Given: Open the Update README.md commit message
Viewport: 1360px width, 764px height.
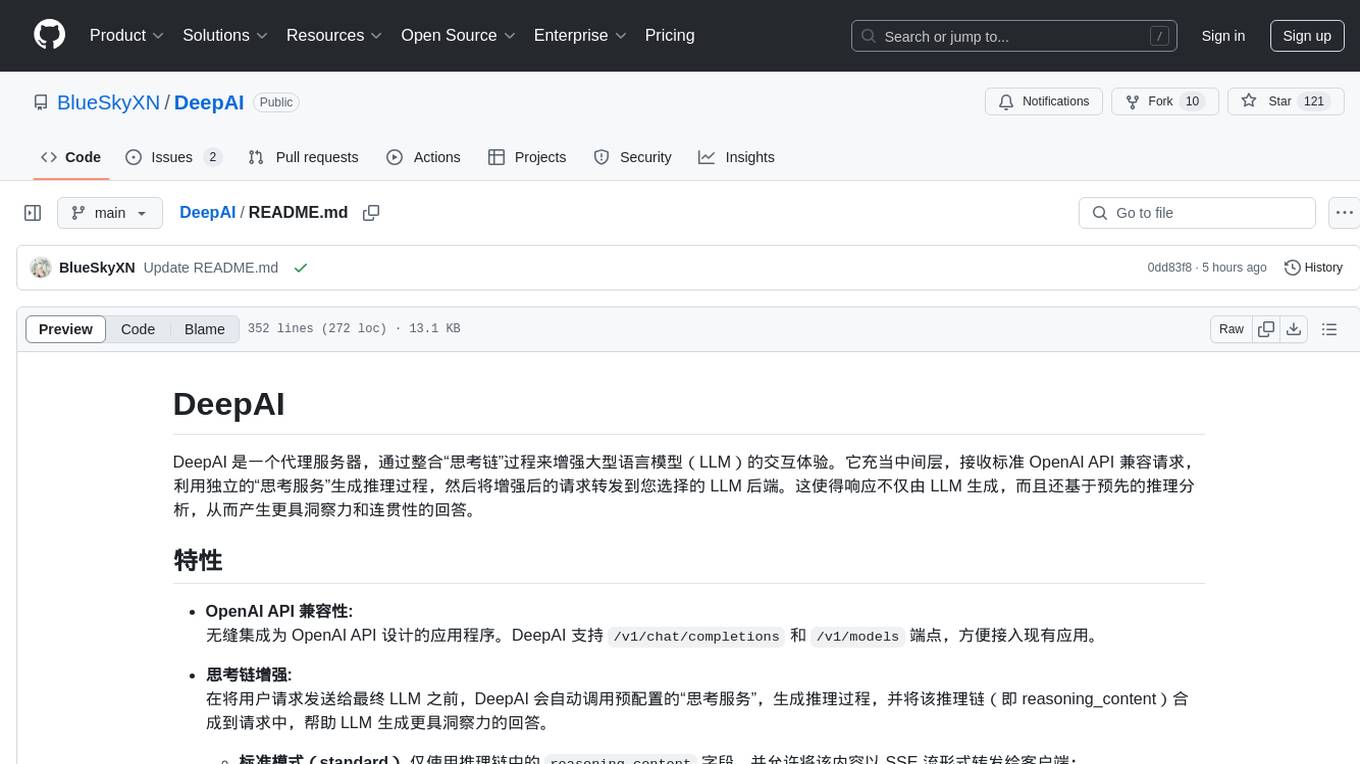Looking at the screenshot, I should pyautogui.click(x=211, y=268).
